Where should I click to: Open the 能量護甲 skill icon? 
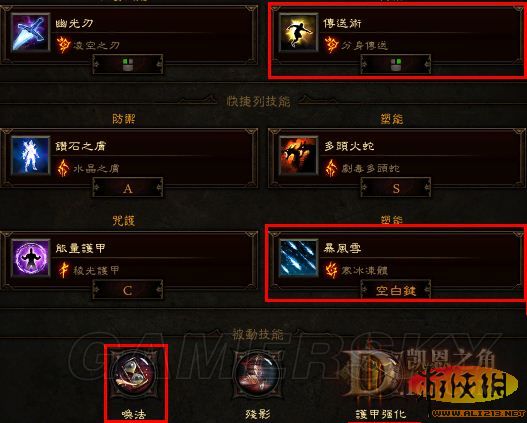(x=30, y=258)
